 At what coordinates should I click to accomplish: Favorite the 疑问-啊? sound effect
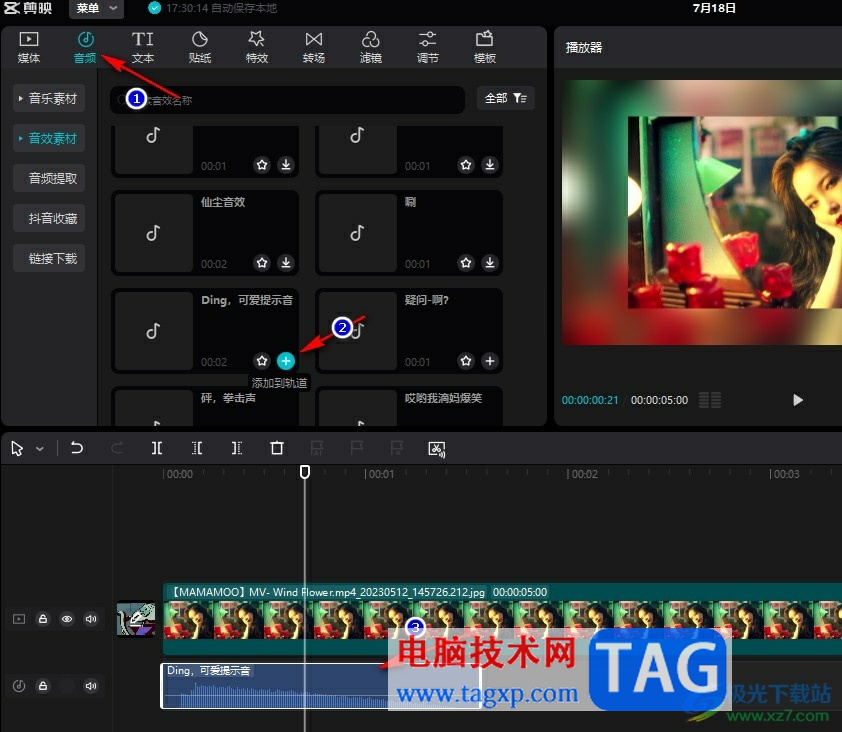[x=466, y=361]
